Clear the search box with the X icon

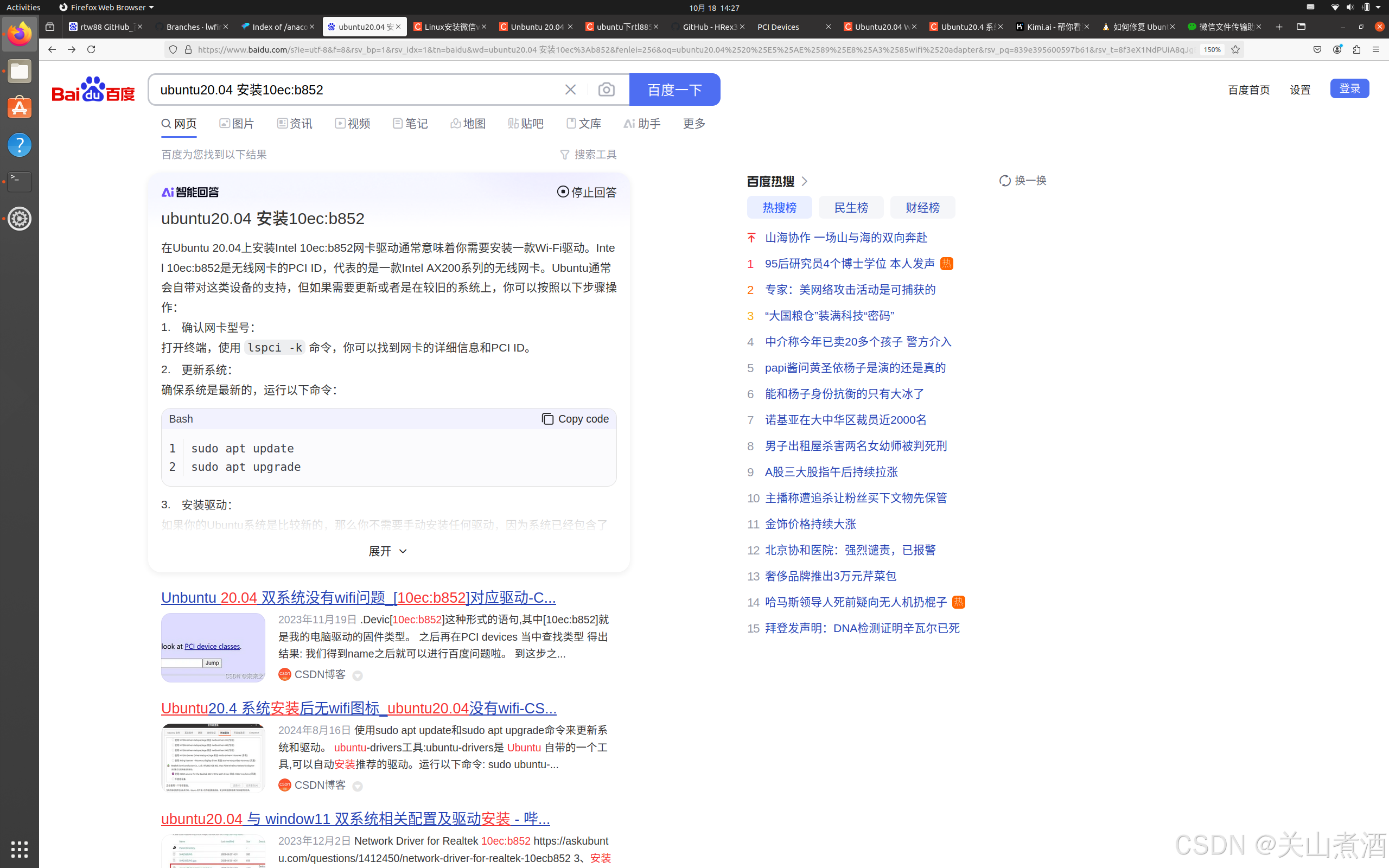(x=570, y=90)
